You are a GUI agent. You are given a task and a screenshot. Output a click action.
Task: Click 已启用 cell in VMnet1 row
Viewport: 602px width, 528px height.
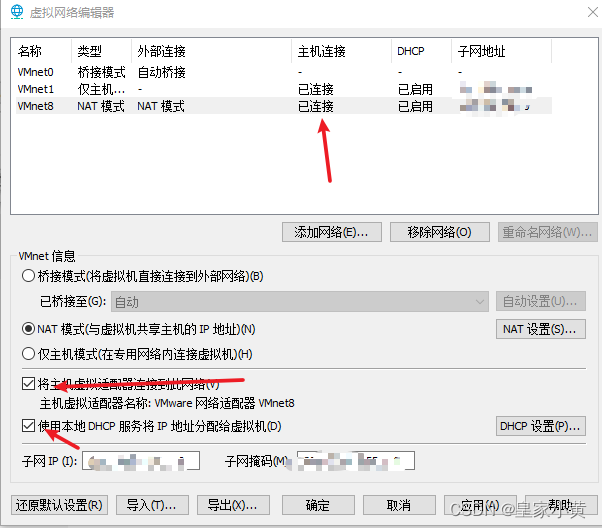(x=415, y=89)
